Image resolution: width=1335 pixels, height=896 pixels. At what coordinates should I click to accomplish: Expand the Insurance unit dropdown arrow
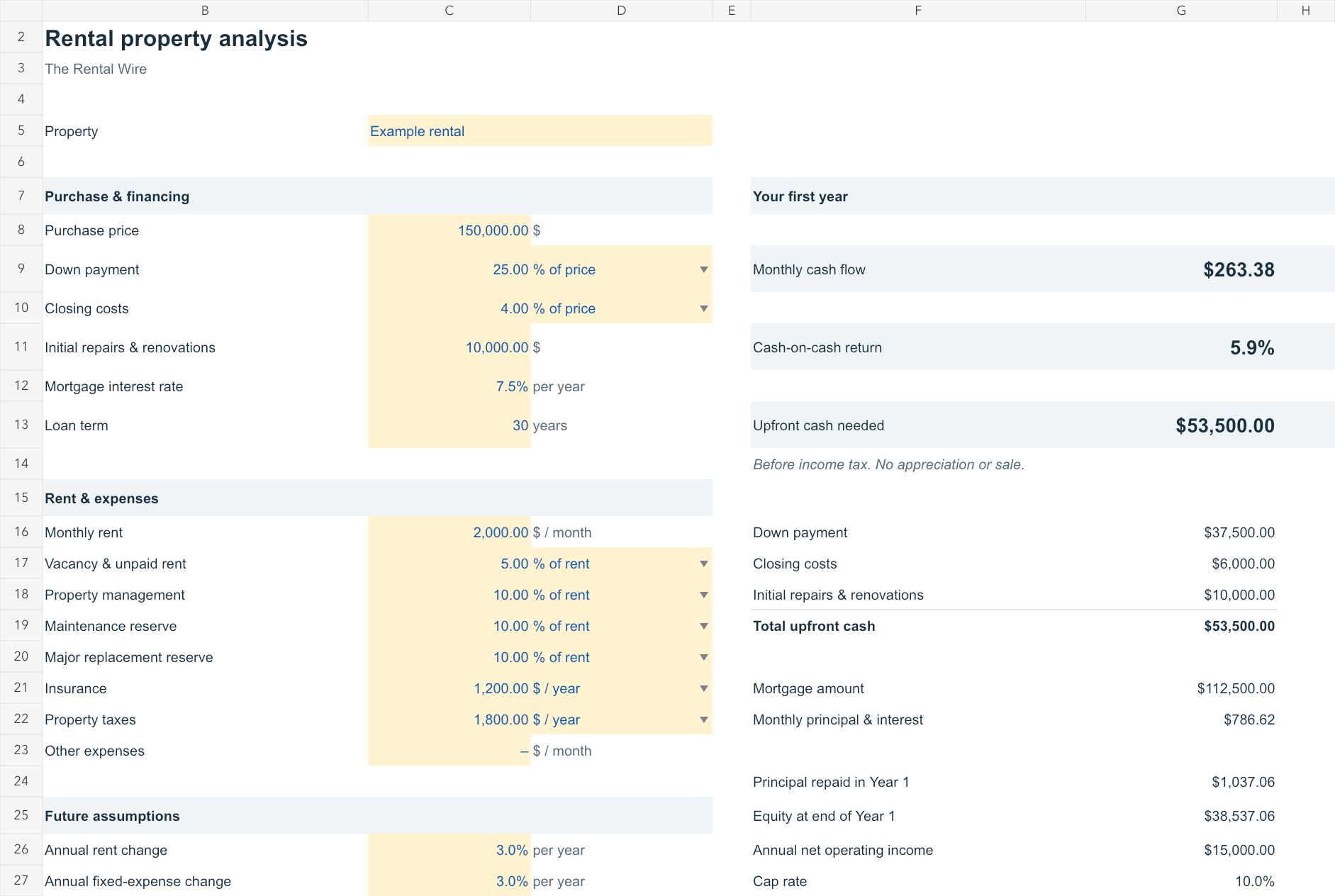pos(703,688)
